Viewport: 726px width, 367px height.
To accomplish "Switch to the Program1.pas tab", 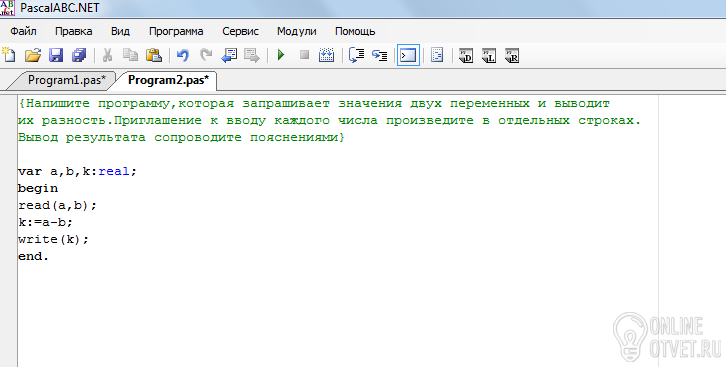I will click(67, 80).
